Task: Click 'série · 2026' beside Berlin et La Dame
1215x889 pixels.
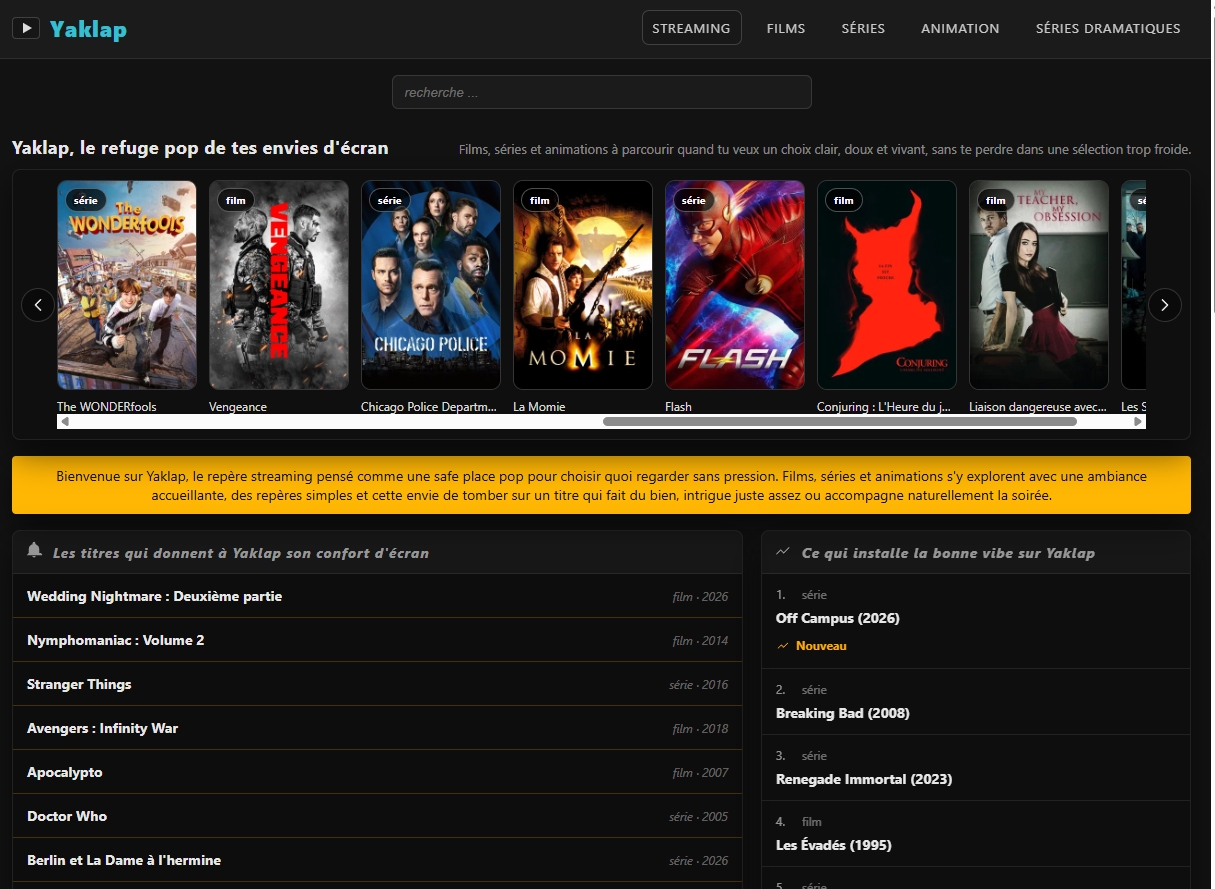Action: click(x=698, y=861)
